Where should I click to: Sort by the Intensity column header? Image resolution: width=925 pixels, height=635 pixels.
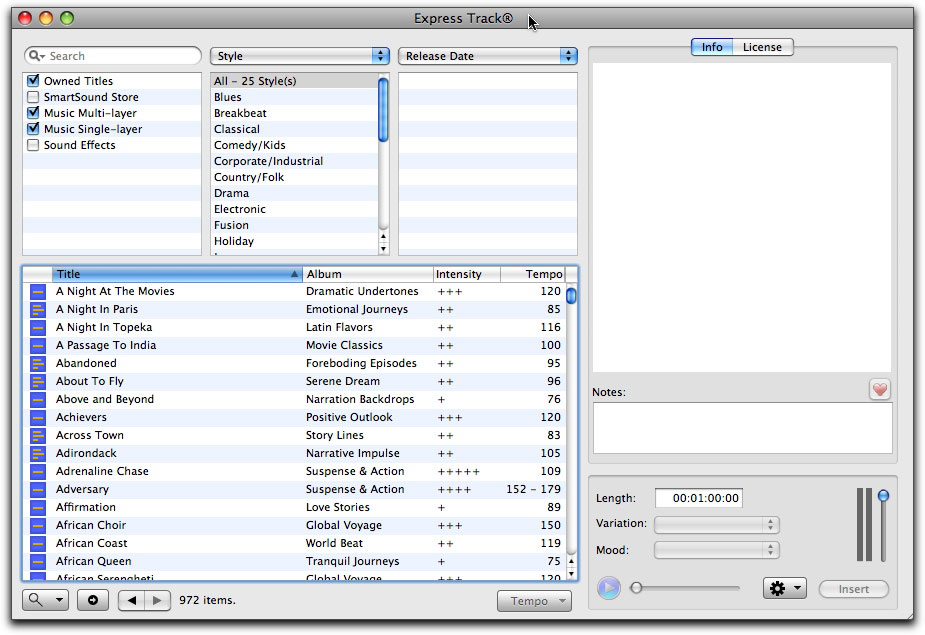[x=467, y=274]
